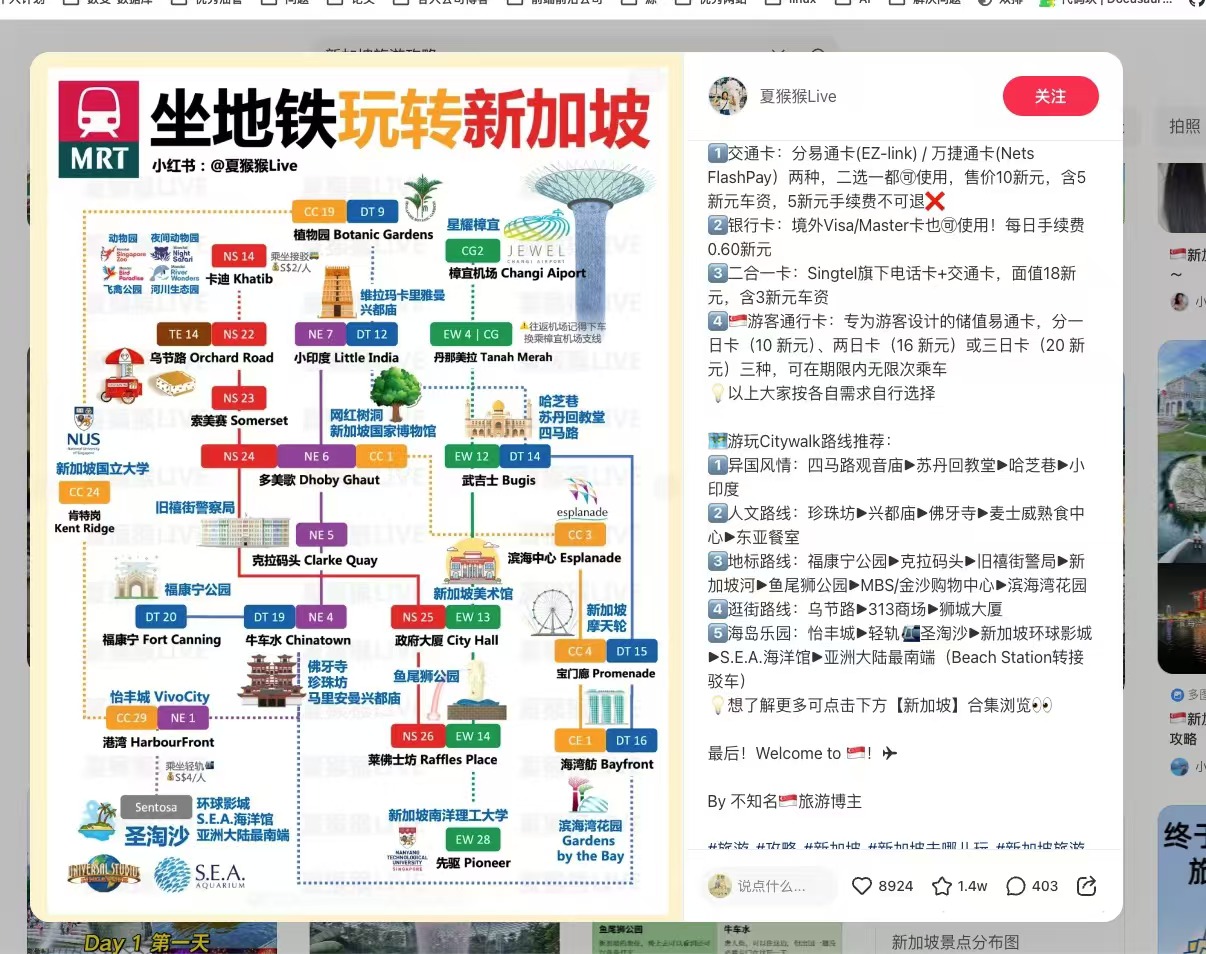This screenshot has width=1206, height=954.
Task: Click the 1.4w collects count
Action: pyautogui.click(x=973, y=886)
